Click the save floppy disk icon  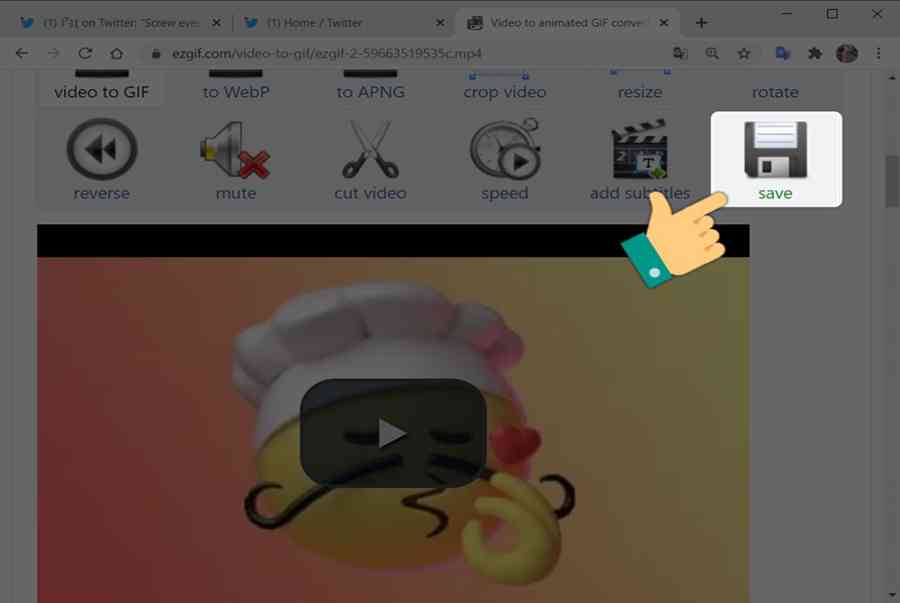coord(775,150)
